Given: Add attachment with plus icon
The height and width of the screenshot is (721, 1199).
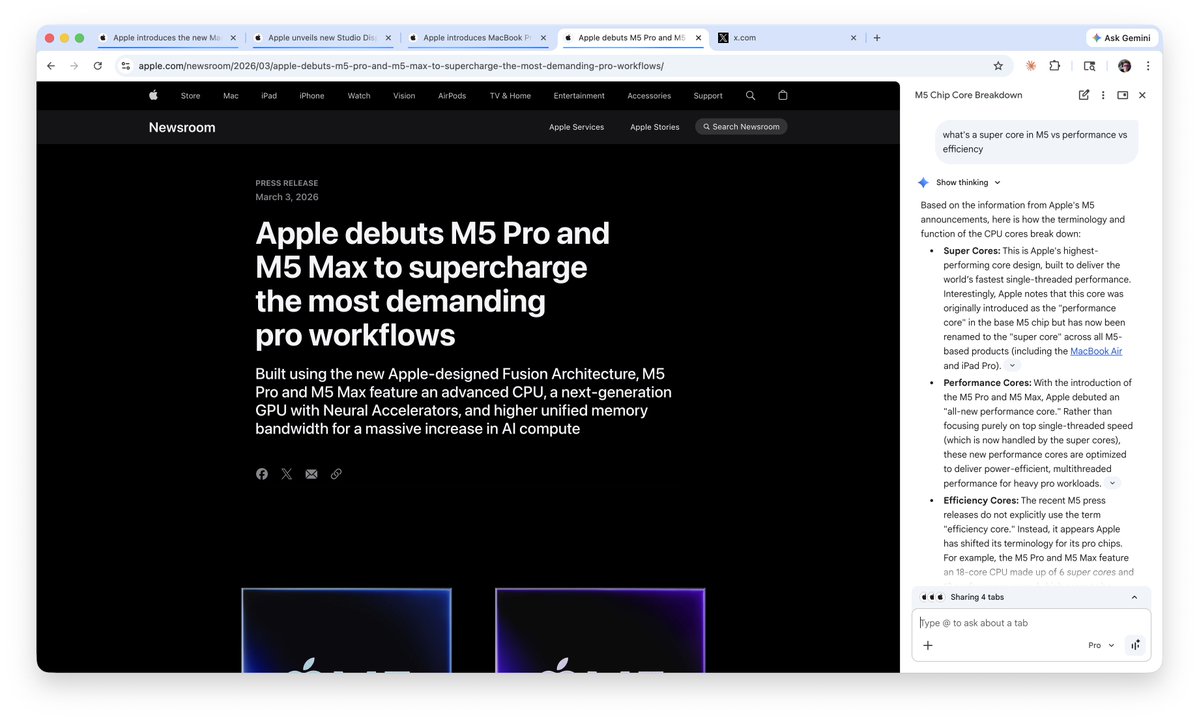Looking at the screenshot, I should 928,645.
